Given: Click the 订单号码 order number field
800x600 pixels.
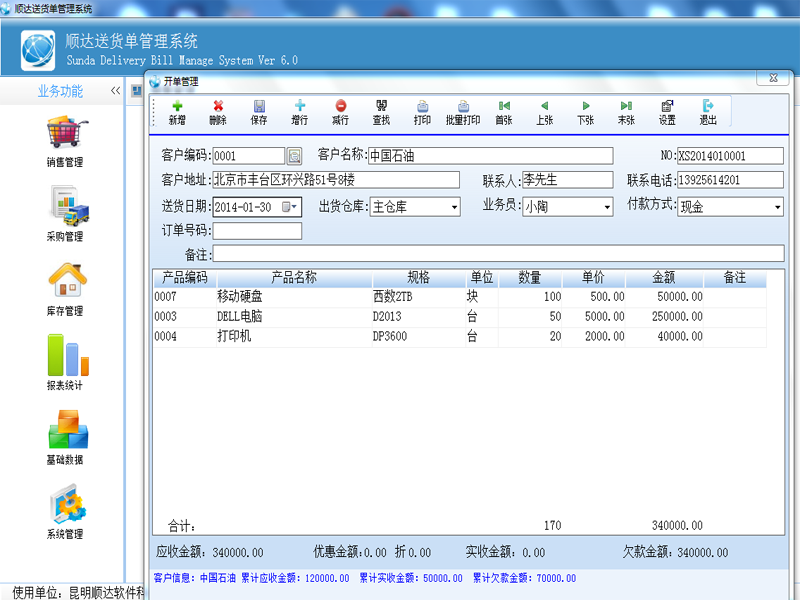Looking at the screenshot, I should point(257,231).
